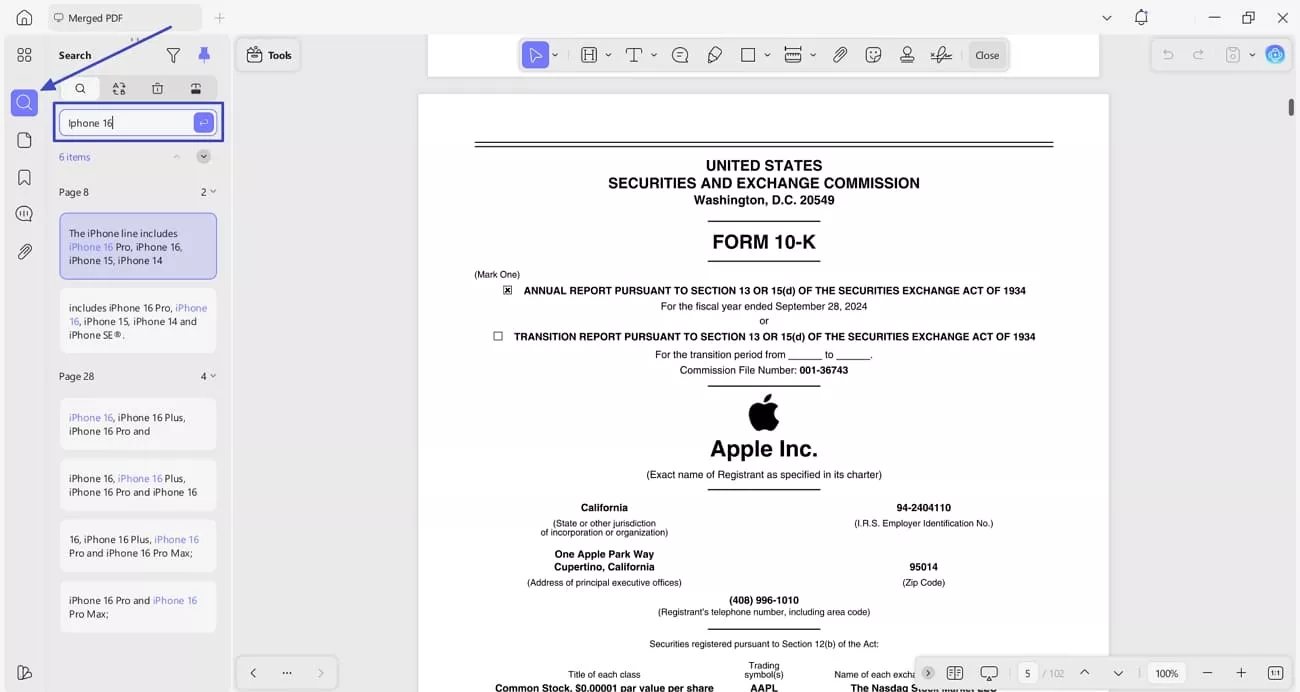Viewport: 1300px width, 692px height.
Task: Select the Search mode tab
Action: [x=80, y=88]
